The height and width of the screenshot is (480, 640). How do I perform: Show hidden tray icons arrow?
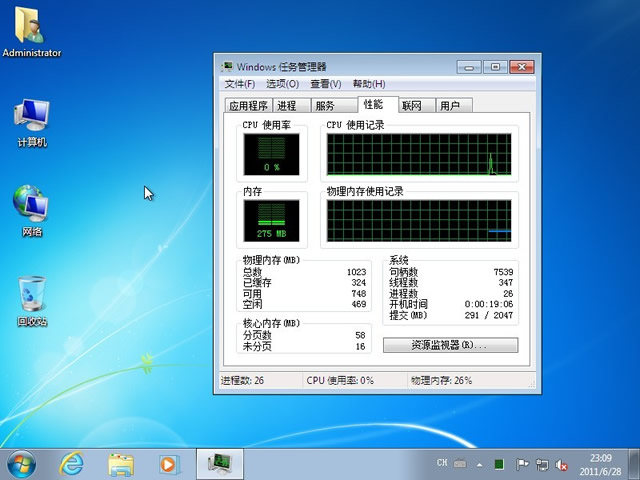click(480, 464)
